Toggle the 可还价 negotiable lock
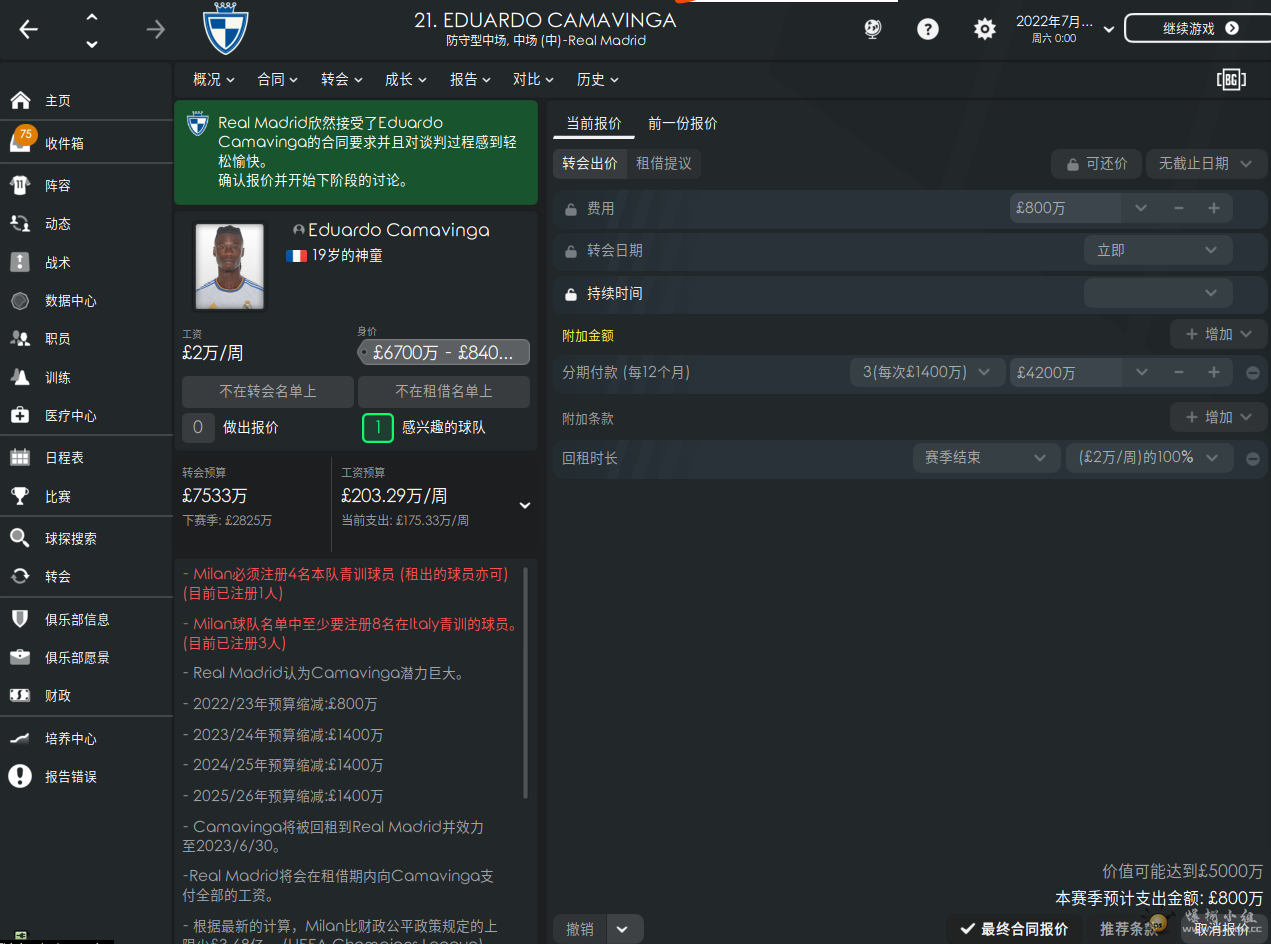Image resolution: width=1271 pixels, height=944 pixels. [1095, 163]
